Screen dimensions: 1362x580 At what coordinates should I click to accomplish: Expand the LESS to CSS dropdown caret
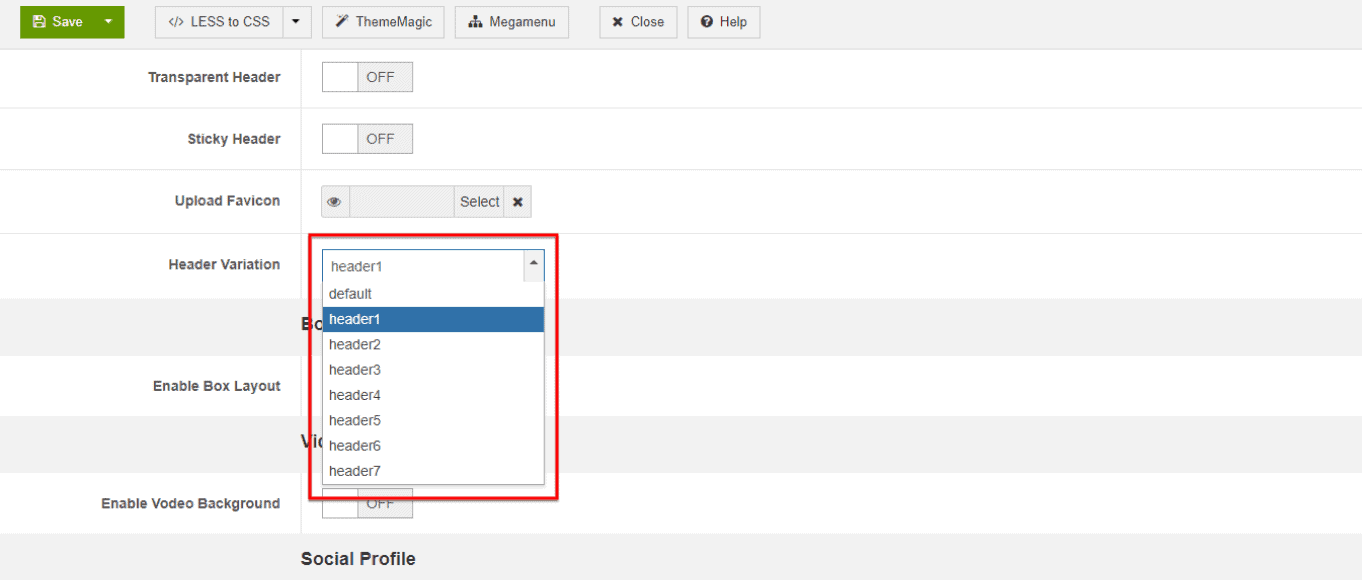[x=297, y=22]
